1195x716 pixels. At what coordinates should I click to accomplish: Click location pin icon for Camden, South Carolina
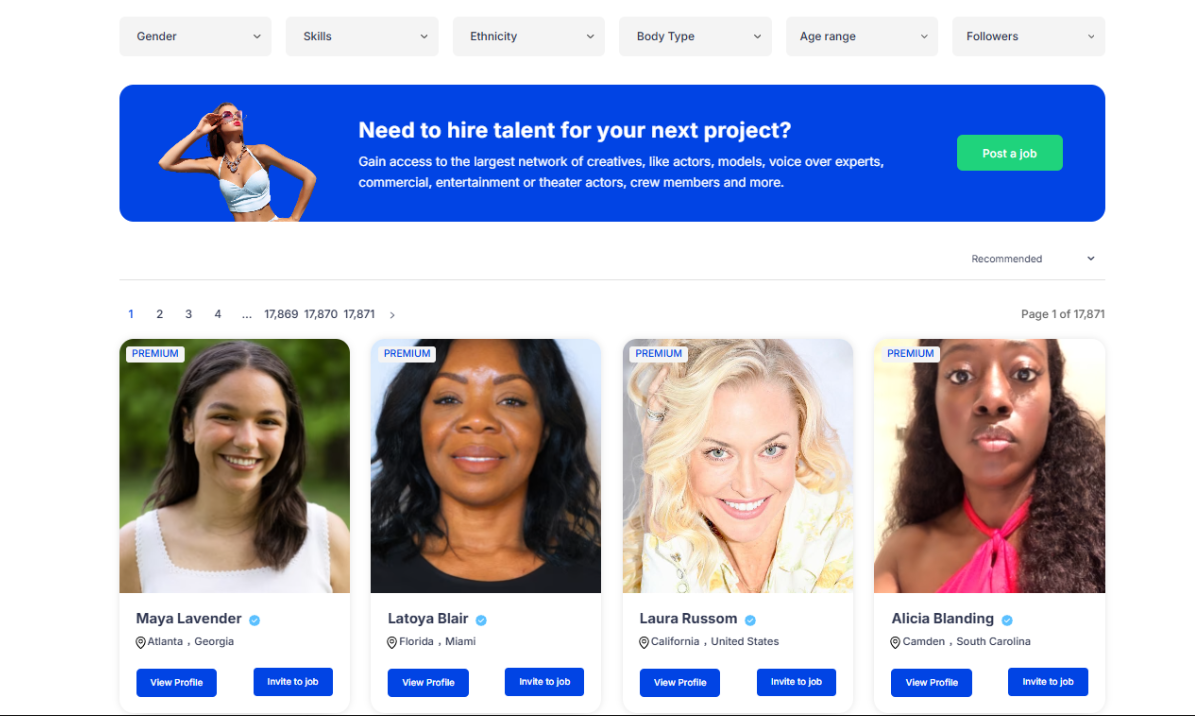click(x=895, y=643)
